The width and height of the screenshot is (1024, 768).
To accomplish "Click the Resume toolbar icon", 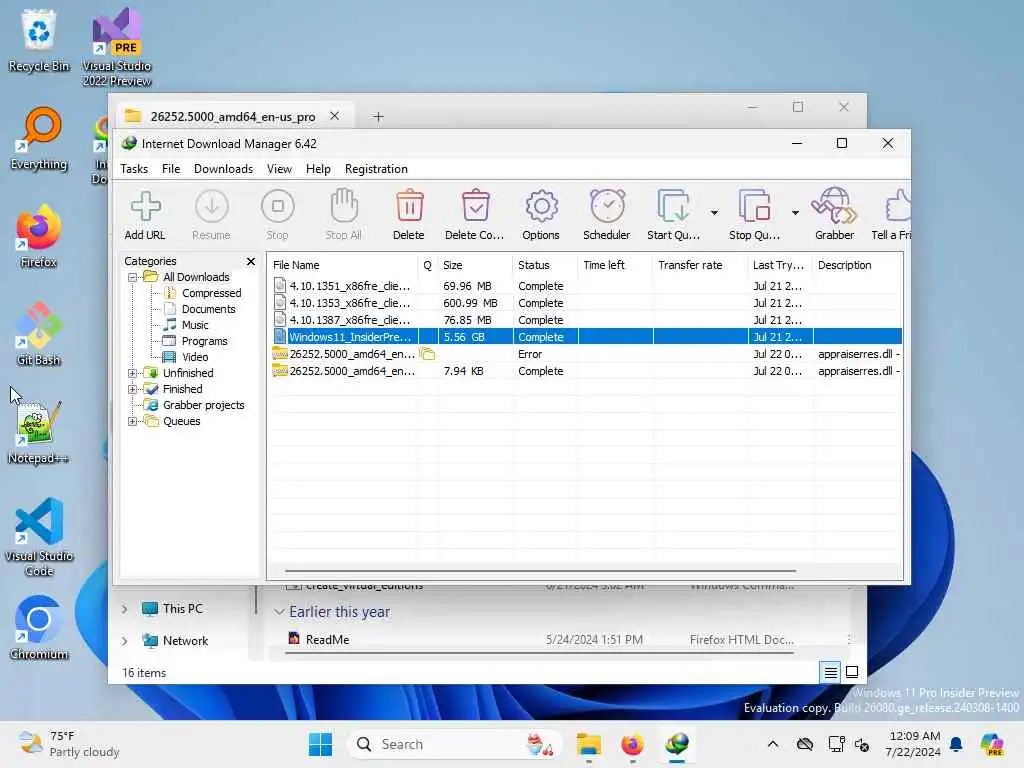I will tap(212, 207).
